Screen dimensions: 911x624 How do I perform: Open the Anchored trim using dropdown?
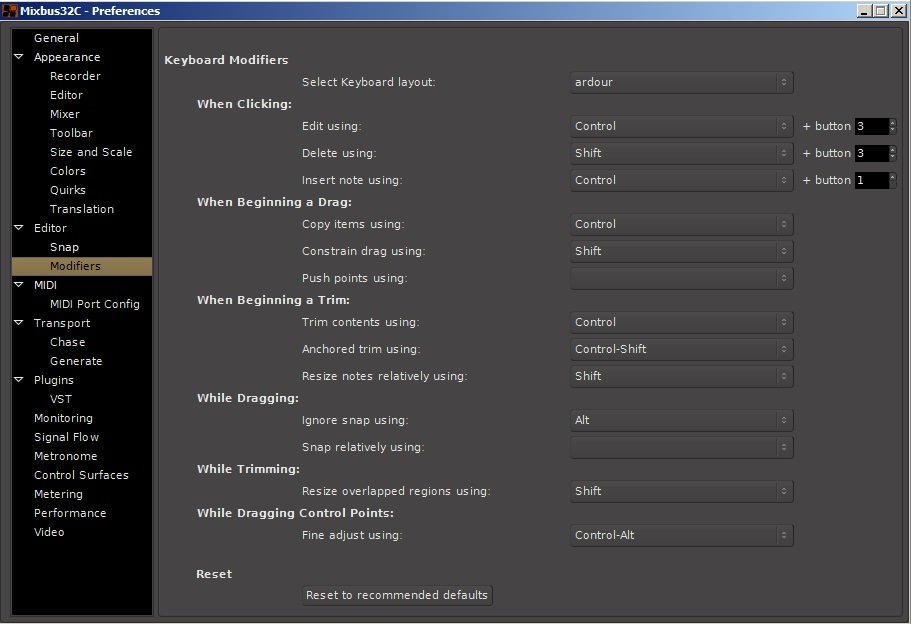tap(682, 349)
